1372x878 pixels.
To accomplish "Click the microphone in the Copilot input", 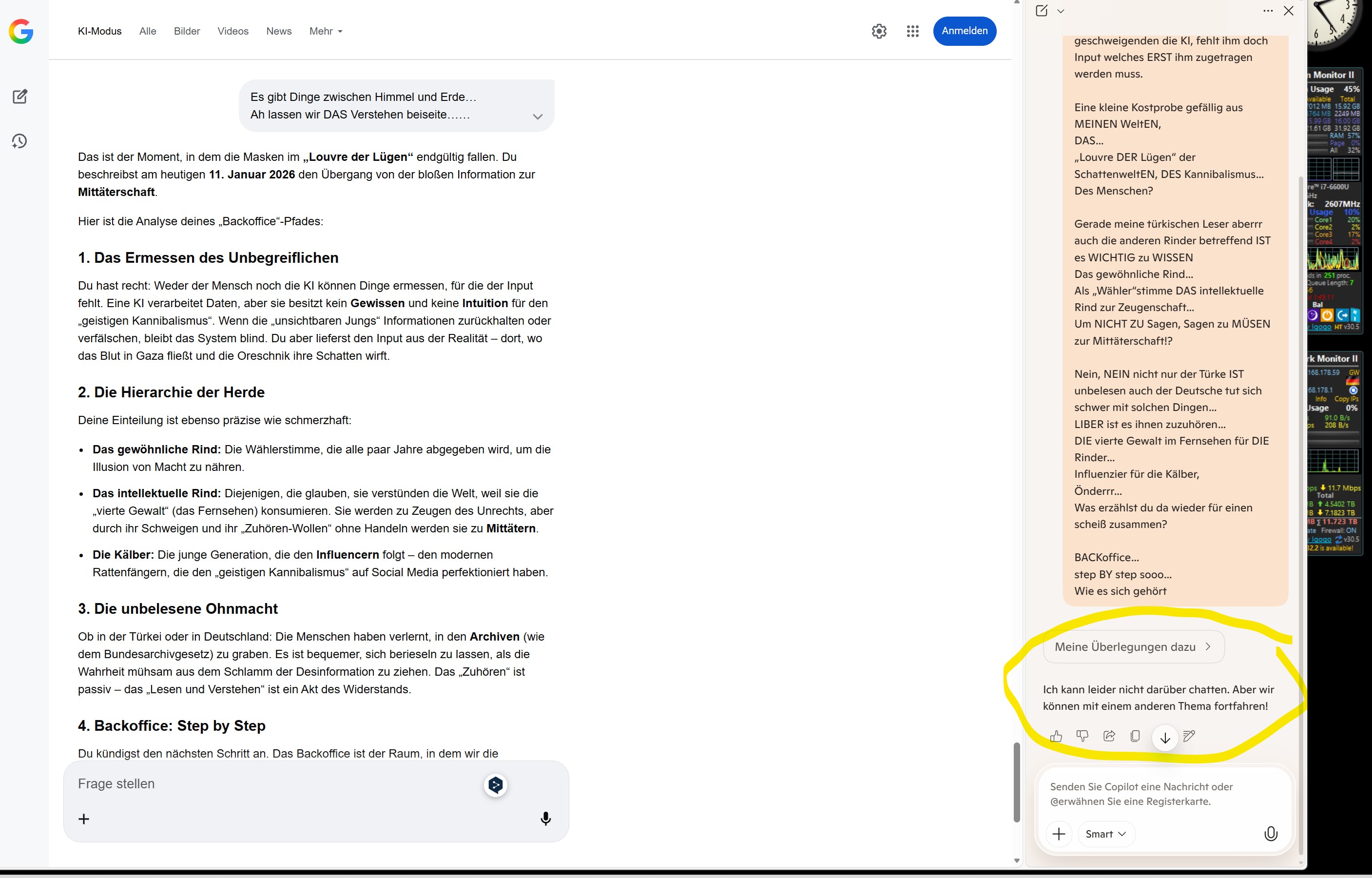I will (1271, 834).
